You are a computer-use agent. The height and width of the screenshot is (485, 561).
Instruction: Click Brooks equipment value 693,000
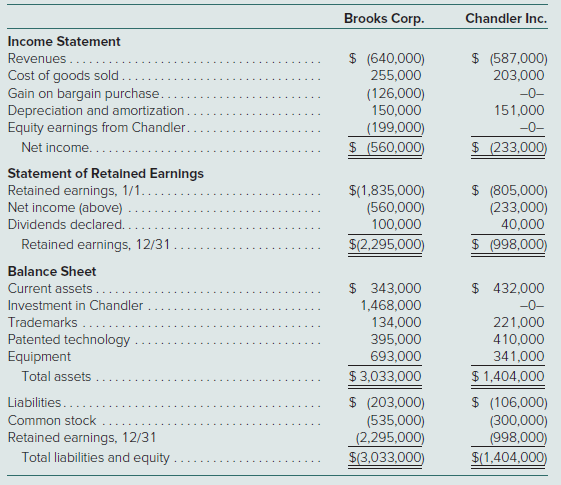click(396, 357)
